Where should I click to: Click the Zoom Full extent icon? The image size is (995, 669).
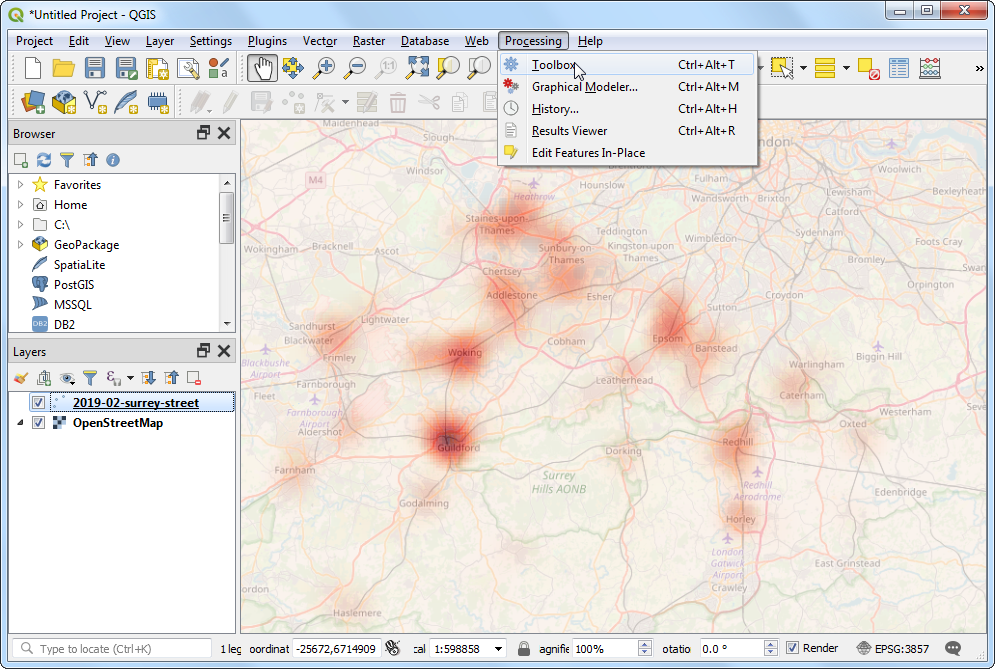point(417,68)
